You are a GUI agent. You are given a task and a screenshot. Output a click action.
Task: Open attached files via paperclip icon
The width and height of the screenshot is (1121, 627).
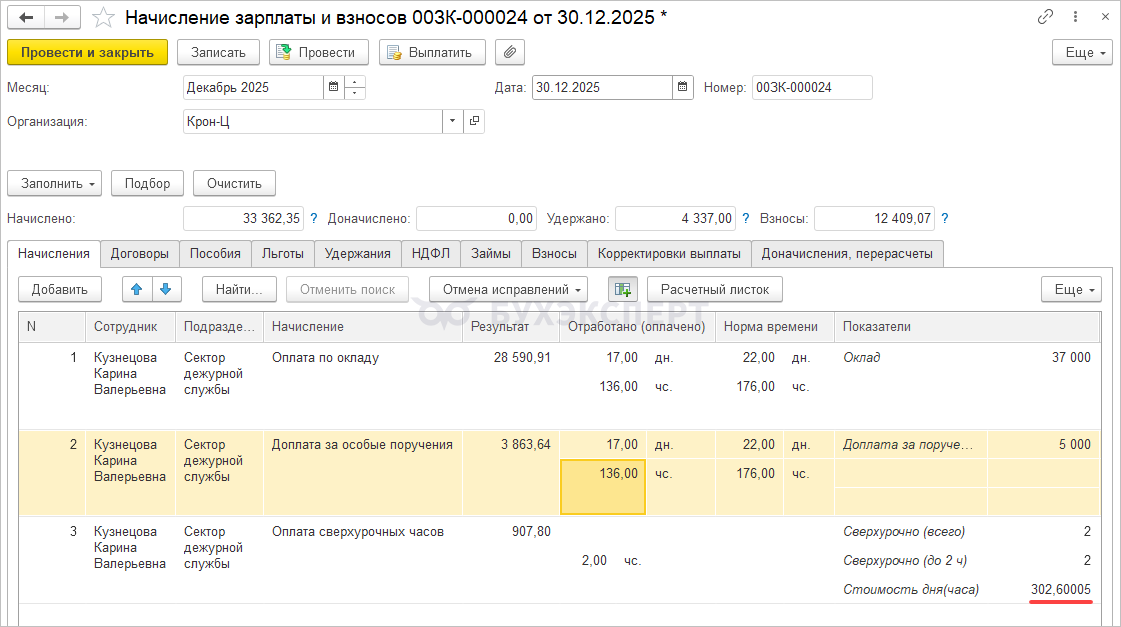click(509, 52)
